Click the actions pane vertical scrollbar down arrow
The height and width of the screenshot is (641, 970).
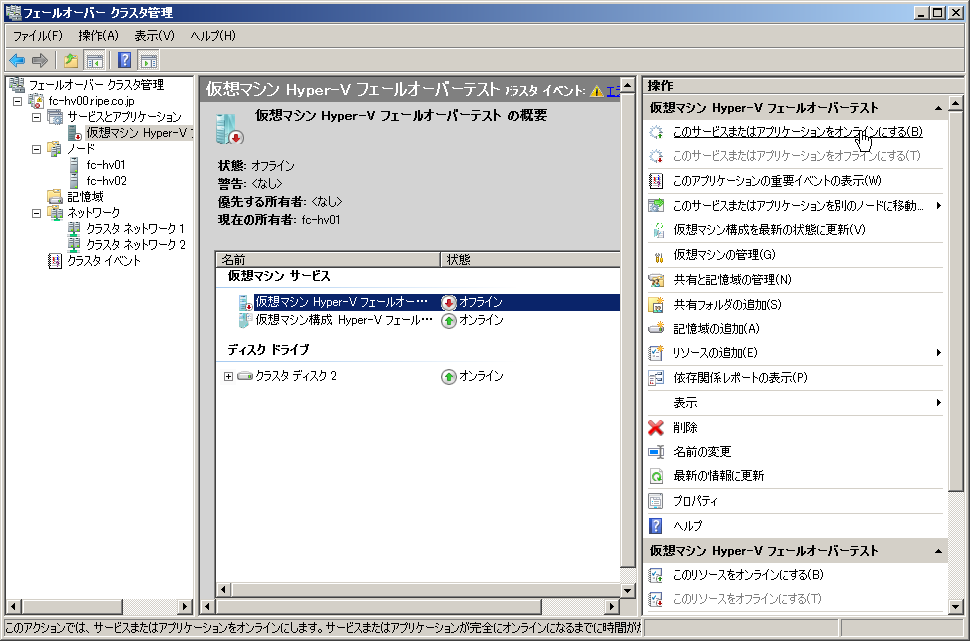[955, 607]
